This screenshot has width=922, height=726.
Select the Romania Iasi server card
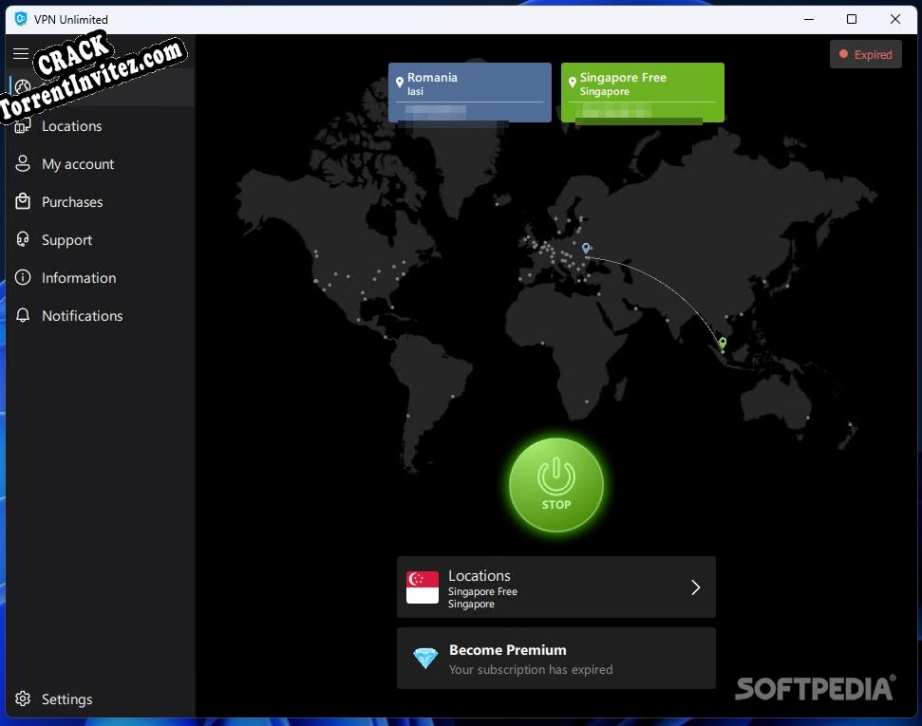pos(470,92)
